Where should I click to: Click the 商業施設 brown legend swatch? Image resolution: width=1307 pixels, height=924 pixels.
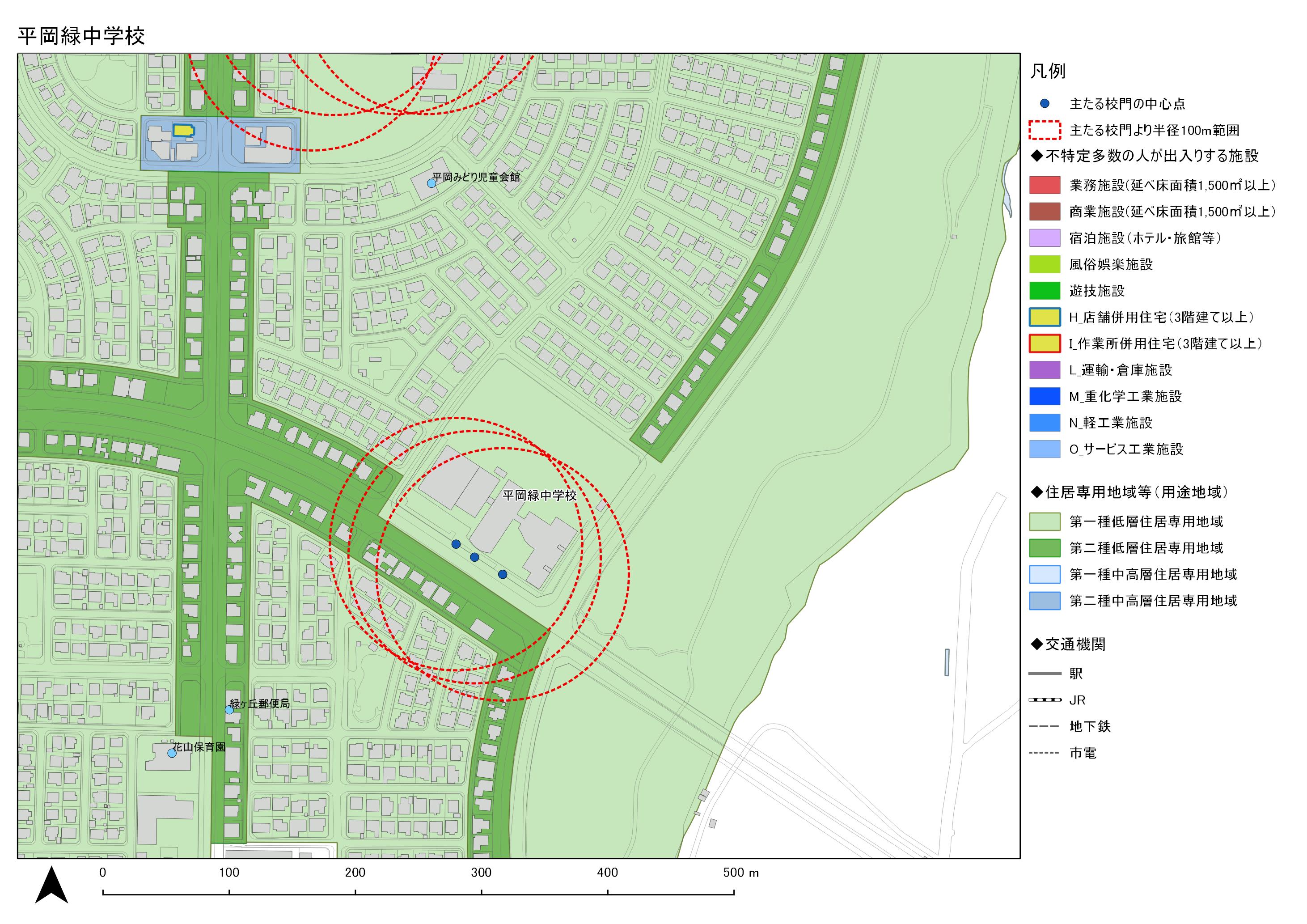(1045, 211)
